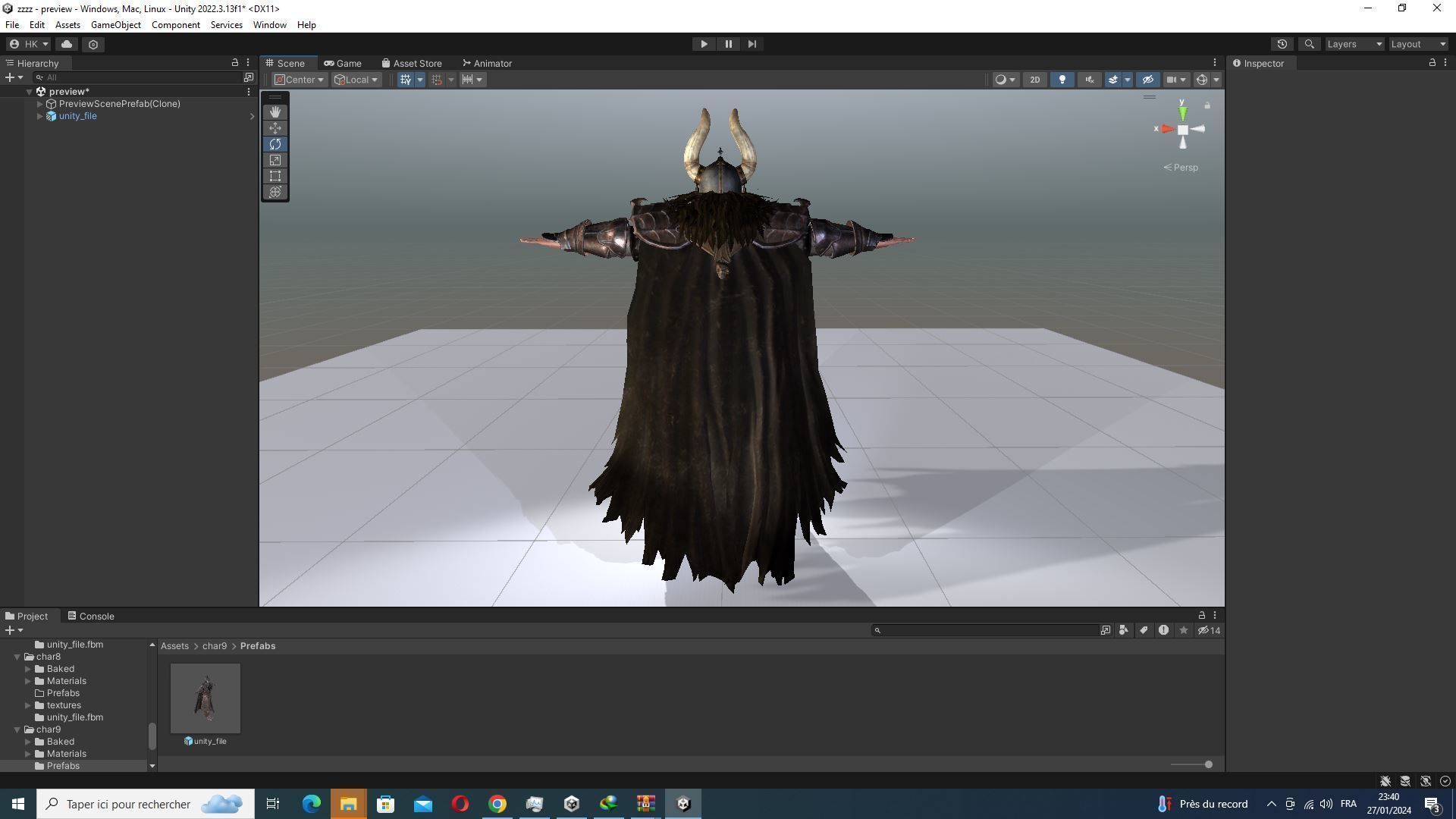Image resolution: width=1456 pixels, height=819 pixels.
Task: Open Unity Cloud services icon
Action: pyautogui.click(x=67, y=44)
